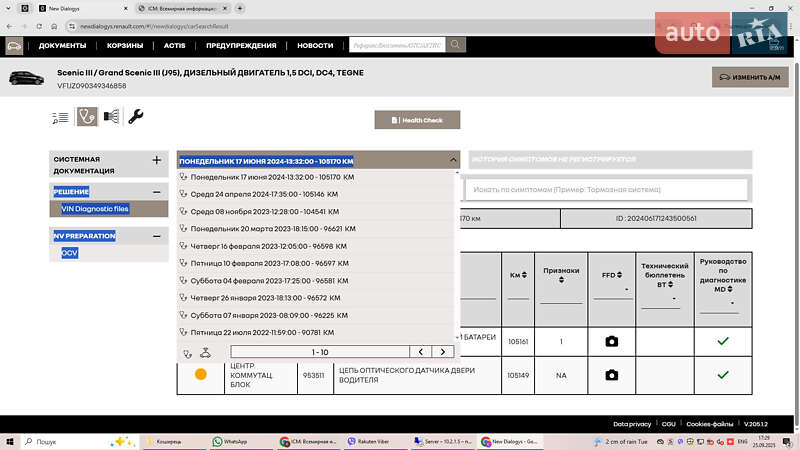Collapse the NV Preparation section
This screenshot has width=800, height=450.
tap(157, 236)
